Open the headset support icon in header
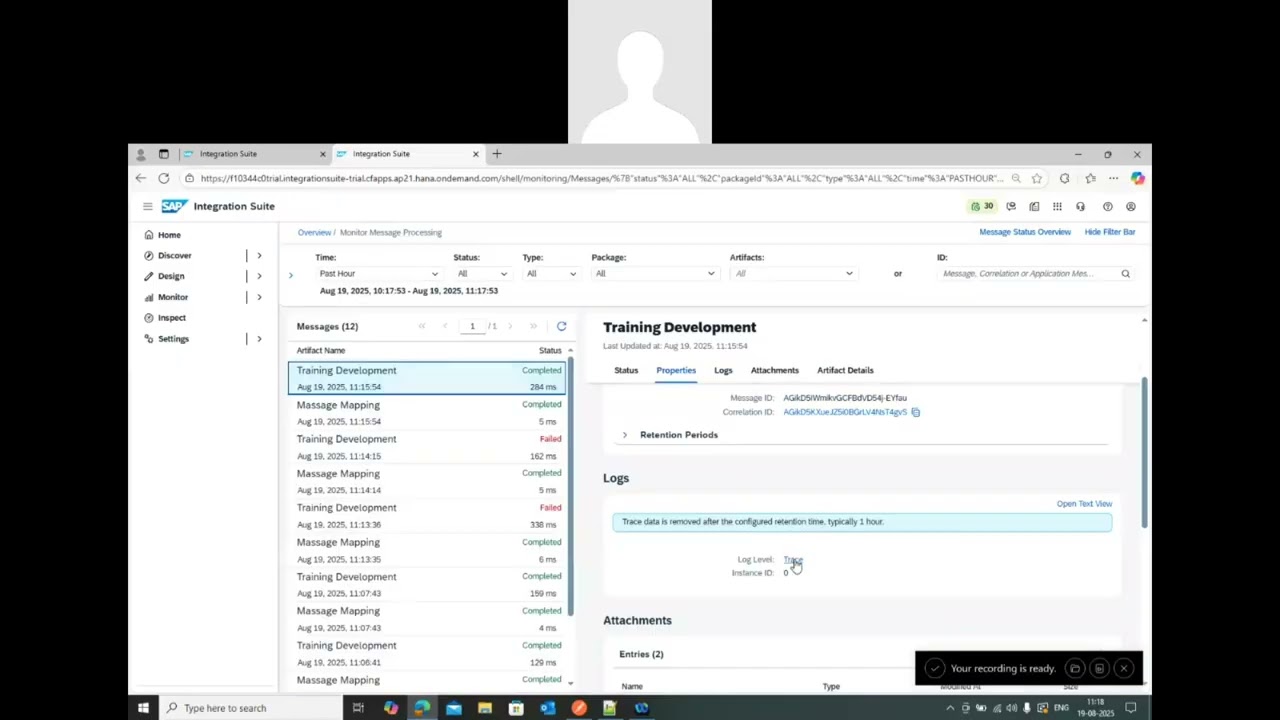This screenshot has width=1280, height=720. [x=1080, y=207]
